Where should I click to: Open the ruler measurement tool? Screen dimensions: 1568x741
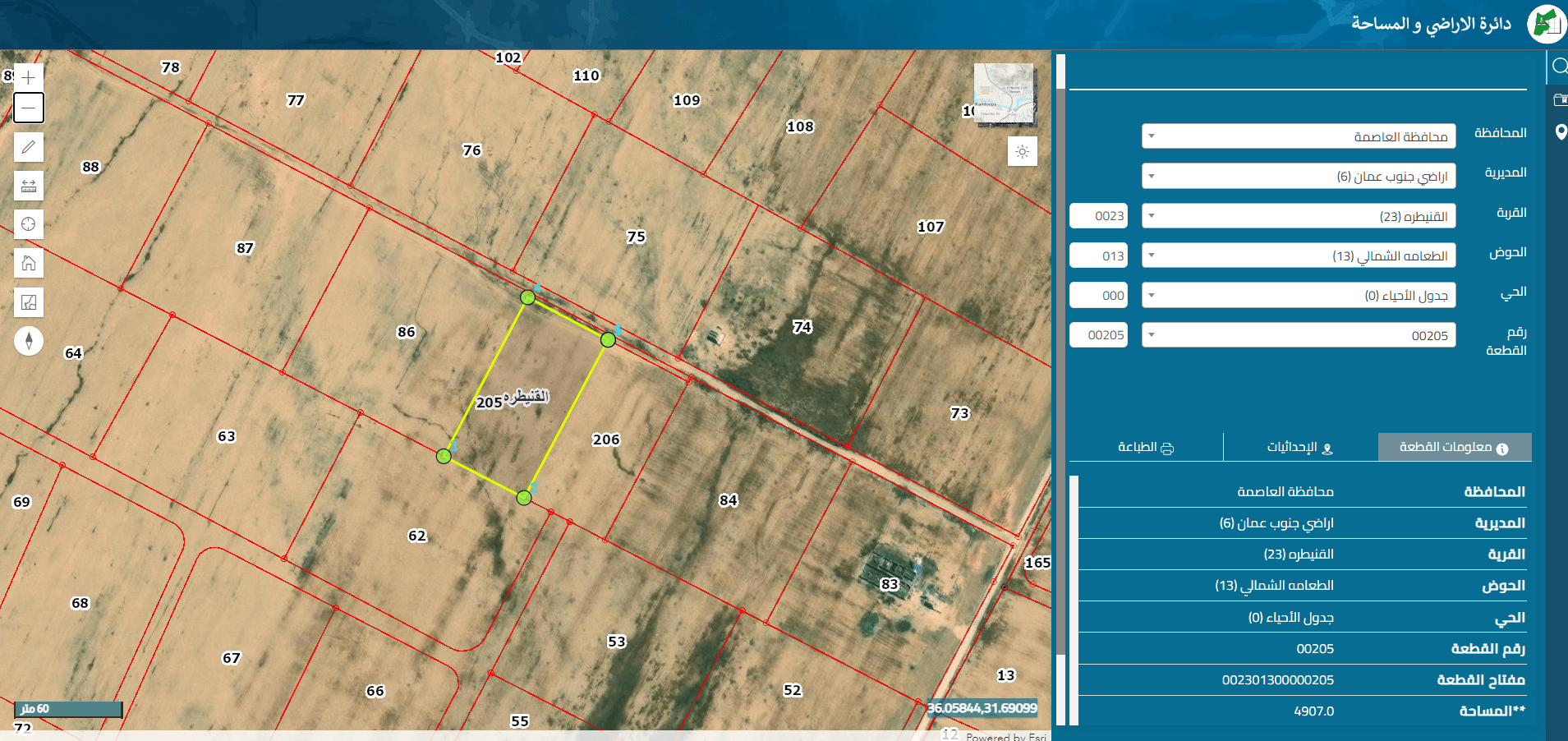pyautogui.click(x=29, y=186)
